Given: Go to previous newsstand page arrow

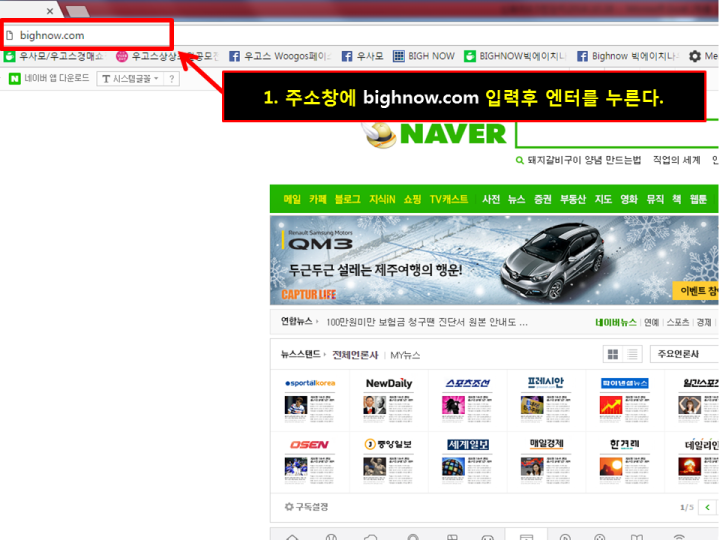Looking at the screenshot, I should pos(708,507).
